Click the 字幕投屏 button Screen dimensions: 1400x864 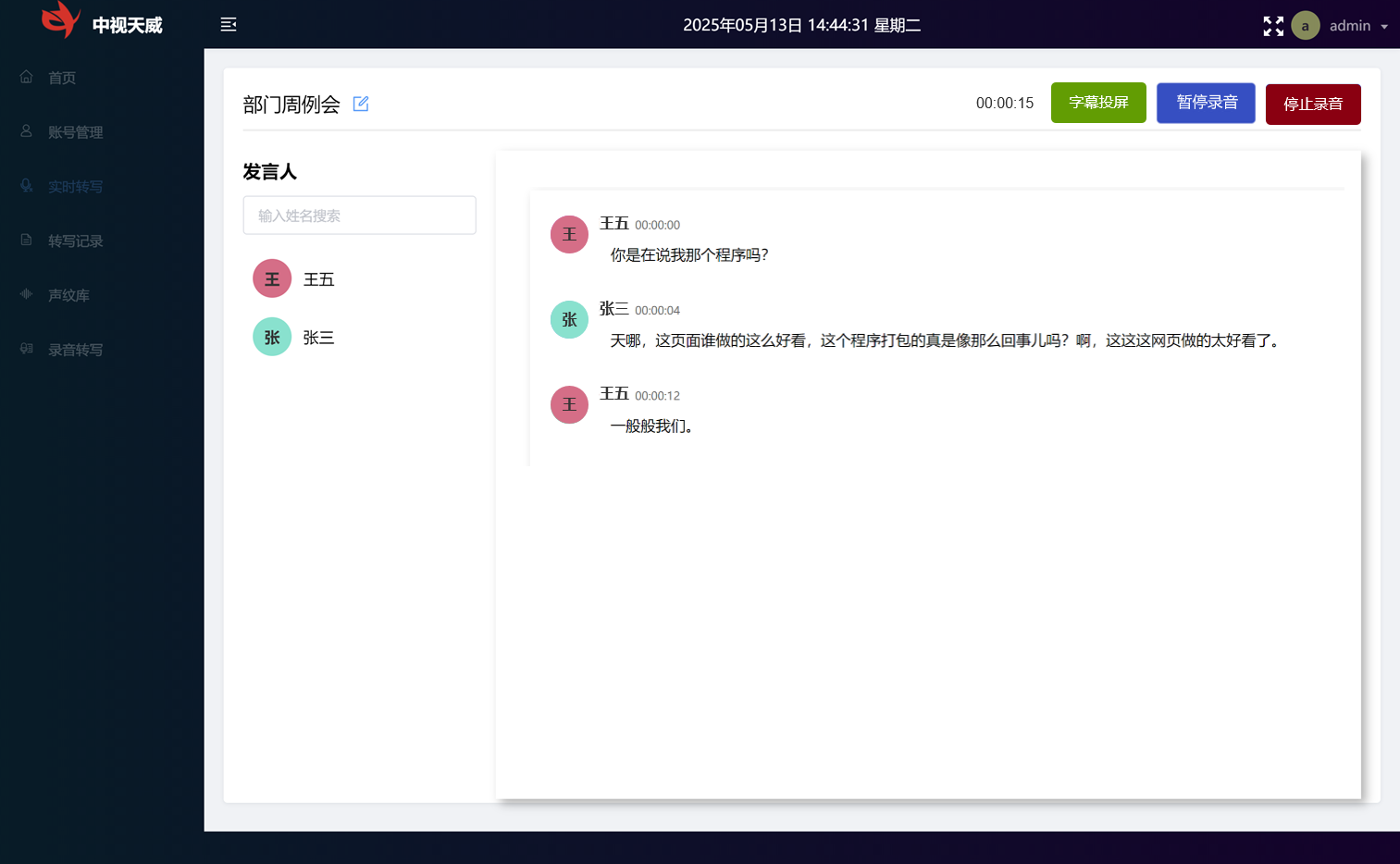1098,103
